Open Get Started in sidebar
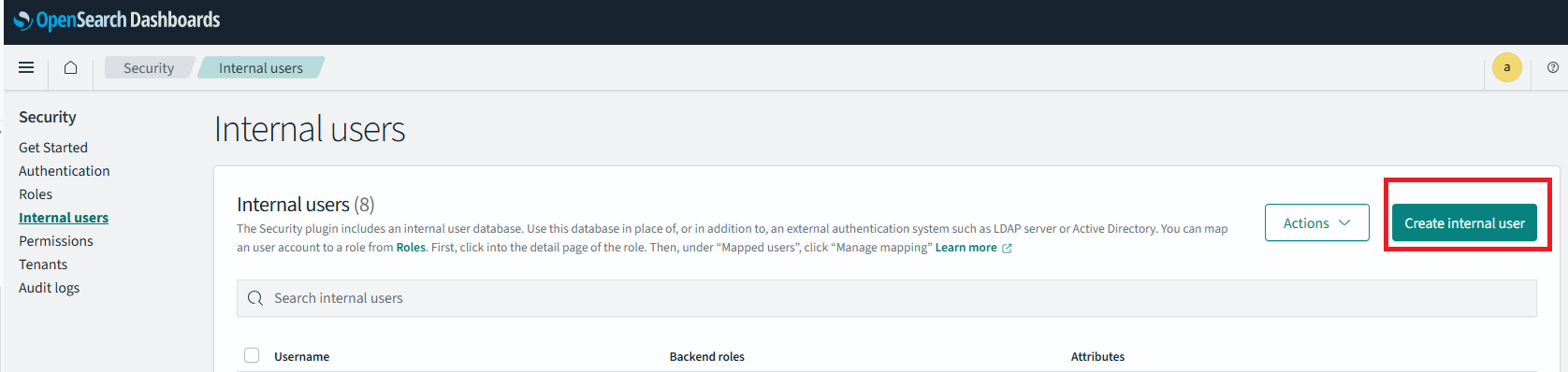The width and height of the screenshot is (1568, 372). point(53,148)
